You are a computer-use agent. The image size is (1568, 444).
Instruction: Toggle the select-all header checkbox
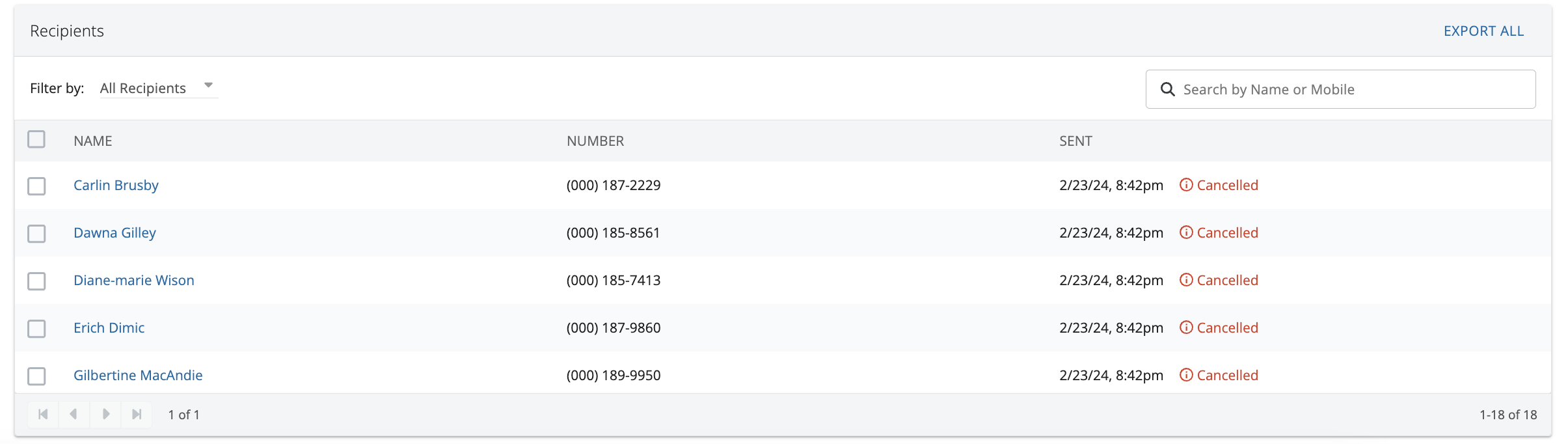pyautogui.click(x=36, y=139)
